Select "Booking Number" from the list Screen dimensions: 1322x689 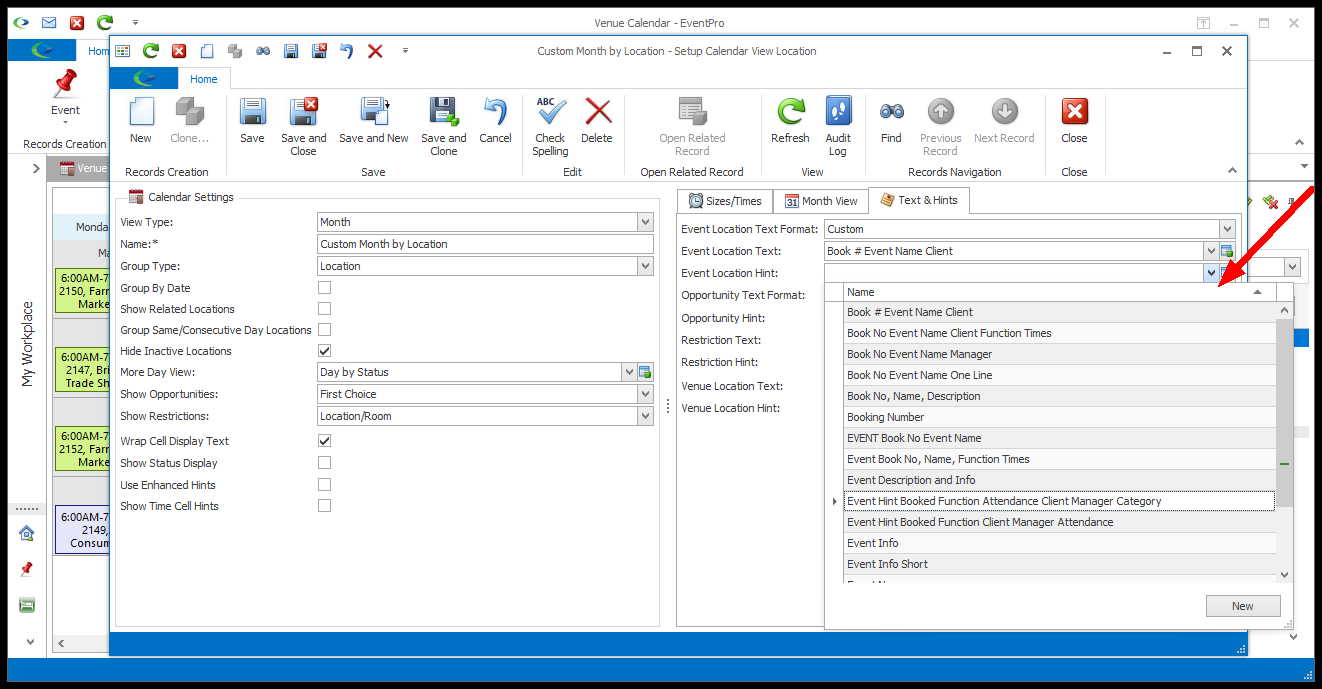1060,417
